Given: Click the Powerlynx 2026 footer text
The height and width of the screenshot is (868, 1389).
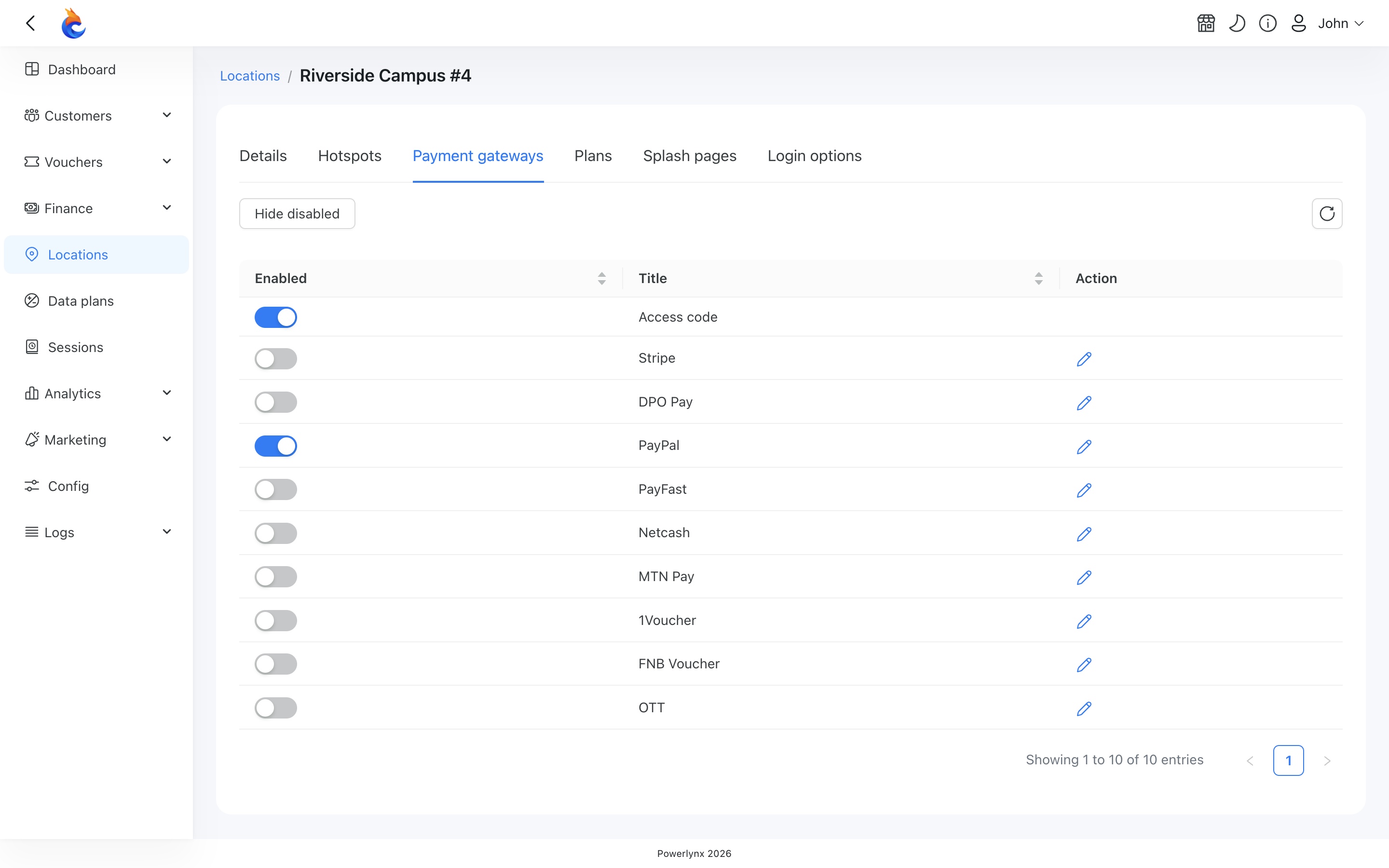Looking at the screenshot, I should [x=694, y=854].
